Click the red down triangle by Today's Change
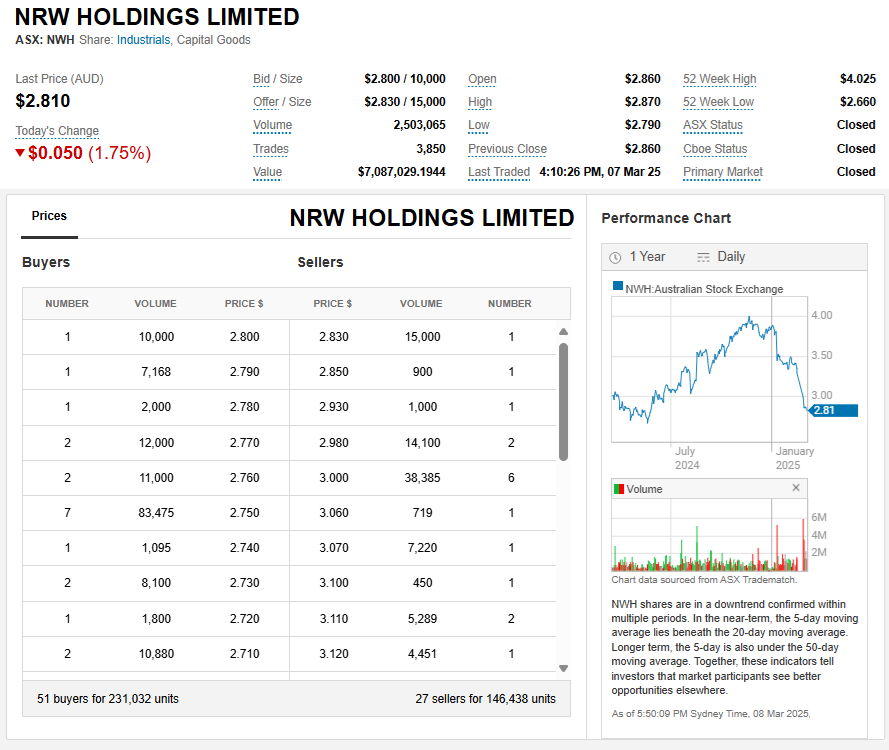Image resolution: width=889 pixels, height=750 pixels. (x=20, y=153)
